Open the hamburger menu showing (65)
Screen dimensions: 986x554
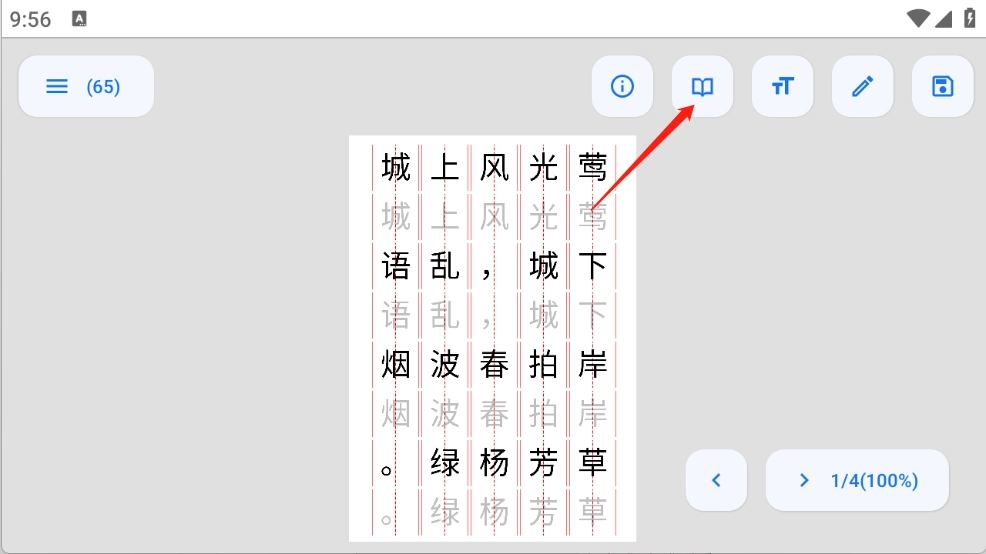86,87
